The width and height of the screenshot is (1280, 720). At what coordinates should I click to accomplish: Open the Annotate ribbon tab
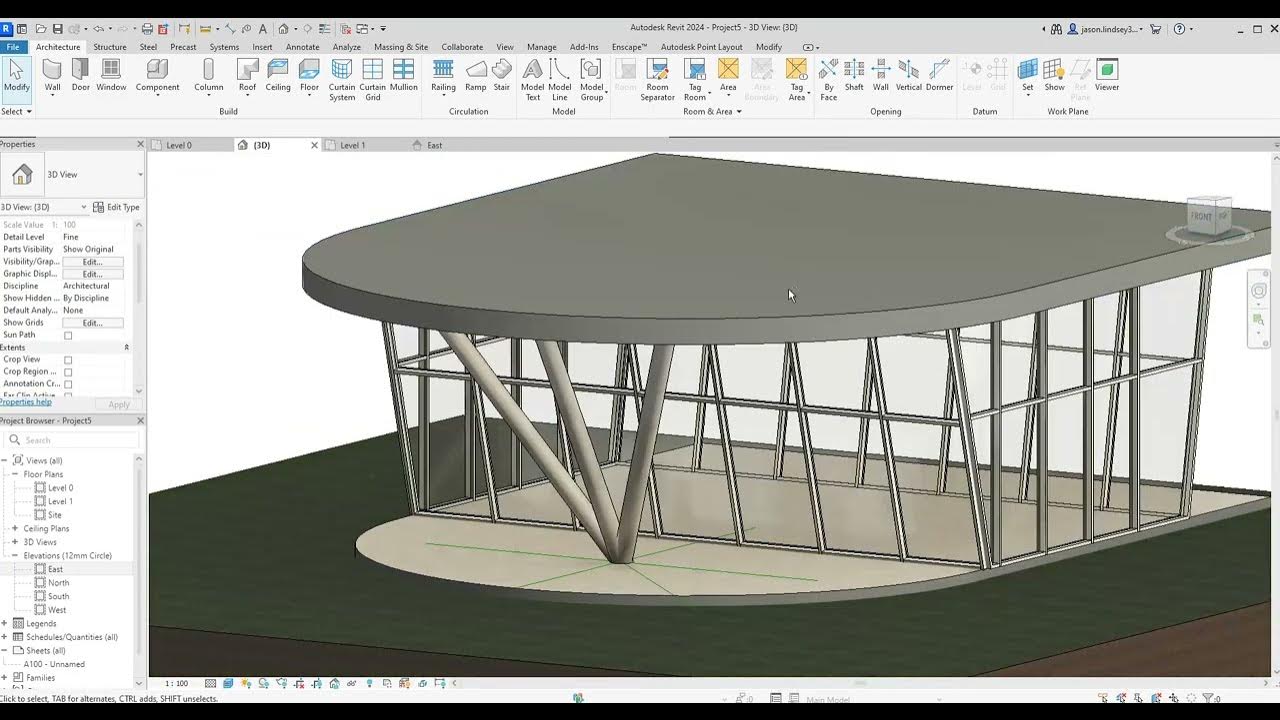click(303, 47)
